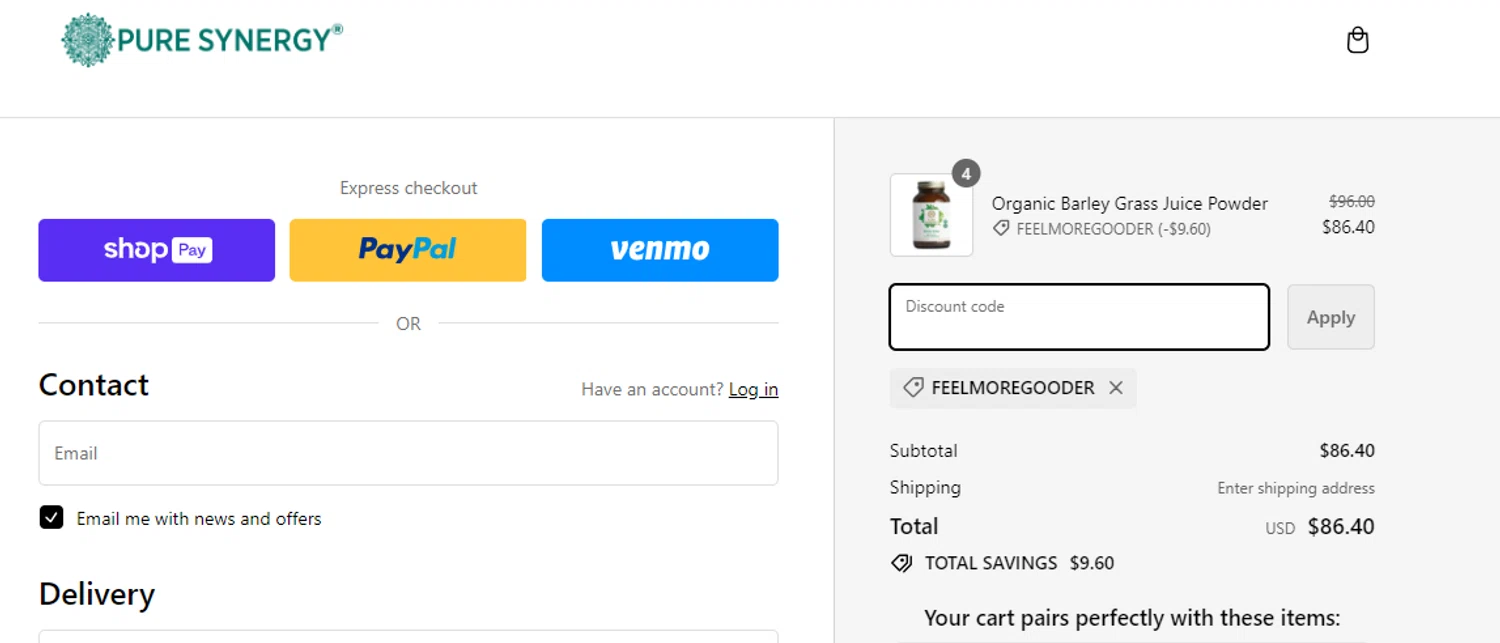Click the Total Savings tag icon

pyautogui.click(x=902, y=563)
